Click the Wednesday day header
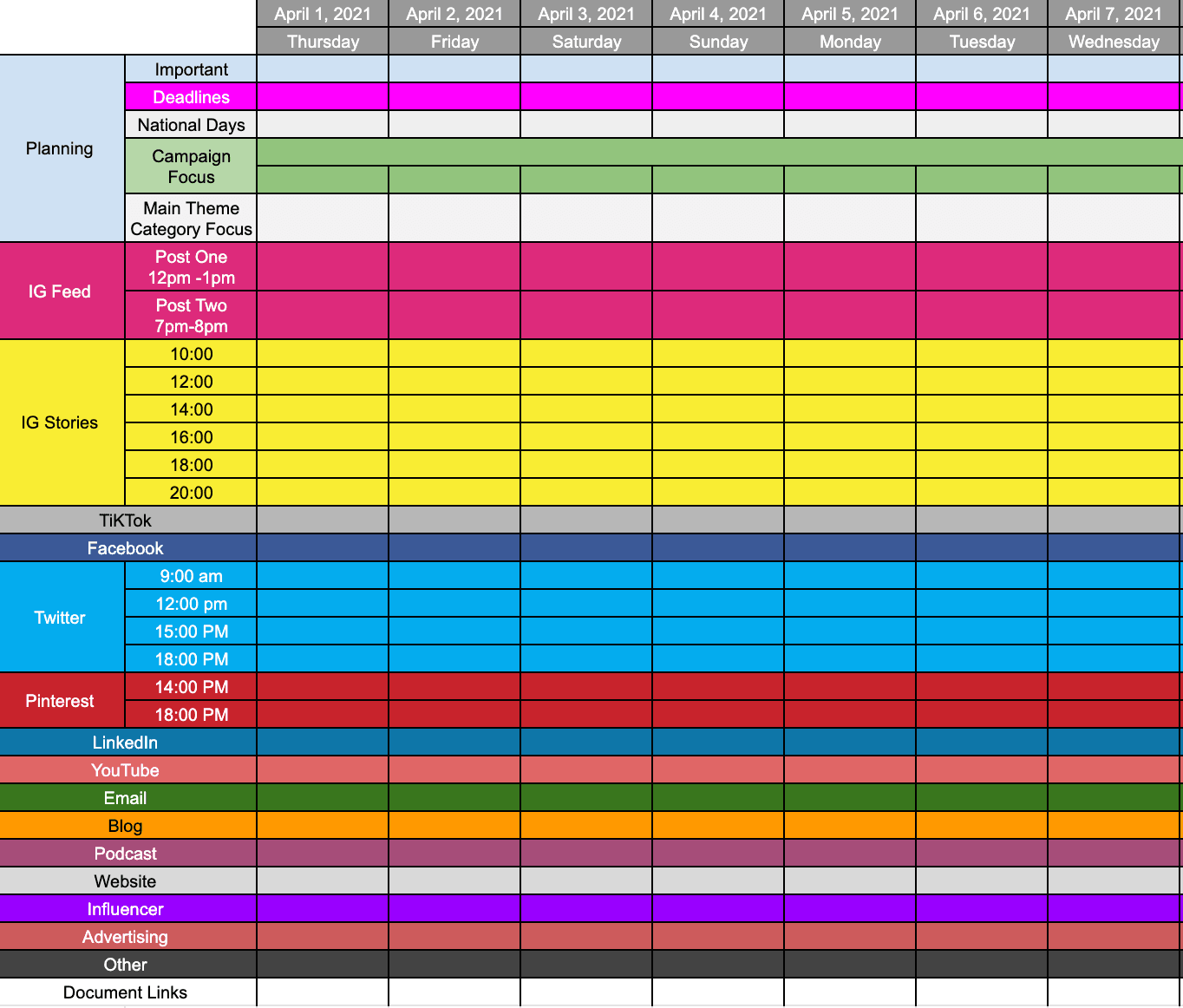Image resolution: width=1183 pixels, height=1008 pixels. pos(1114,41)
